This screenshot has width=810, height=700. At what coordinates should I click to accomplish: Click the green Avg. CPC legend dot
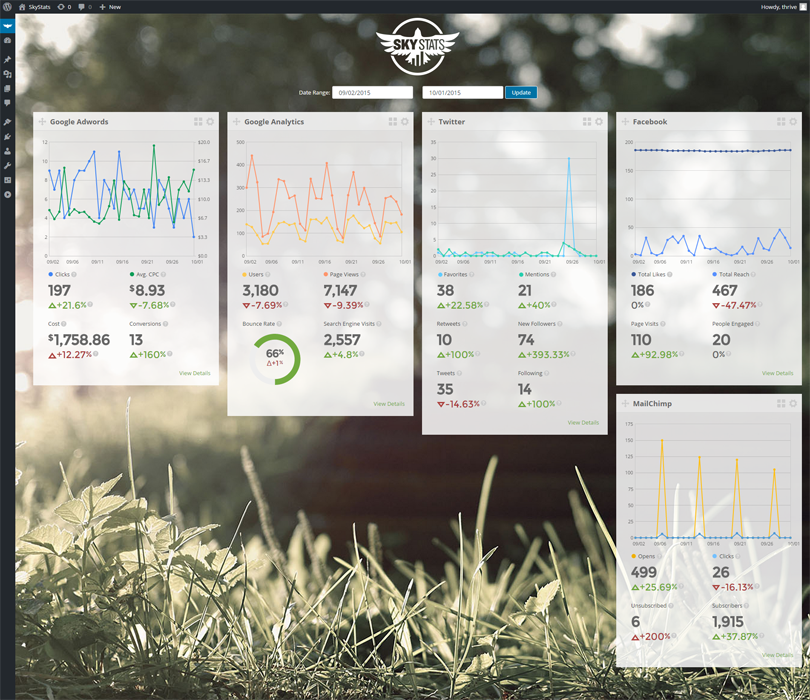(132, 274)
